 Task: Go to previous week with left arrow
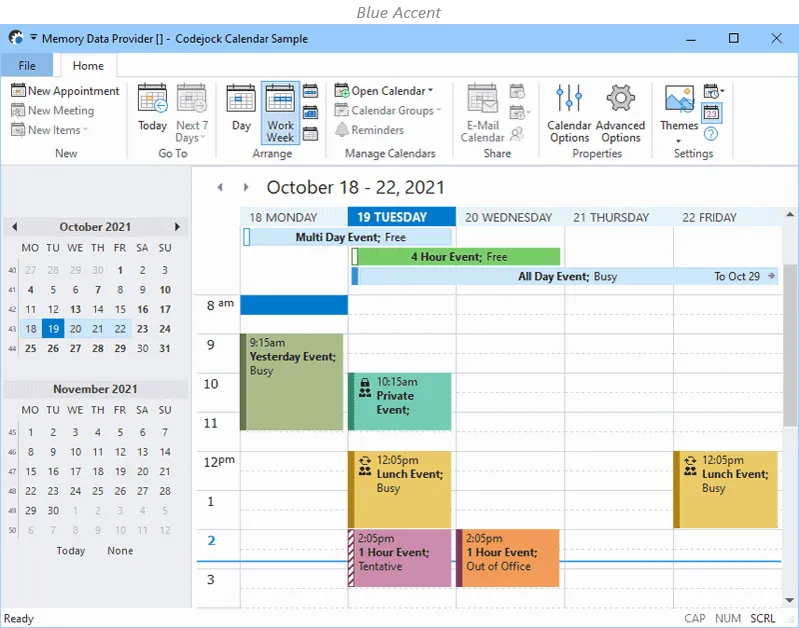tap(223, 187)
